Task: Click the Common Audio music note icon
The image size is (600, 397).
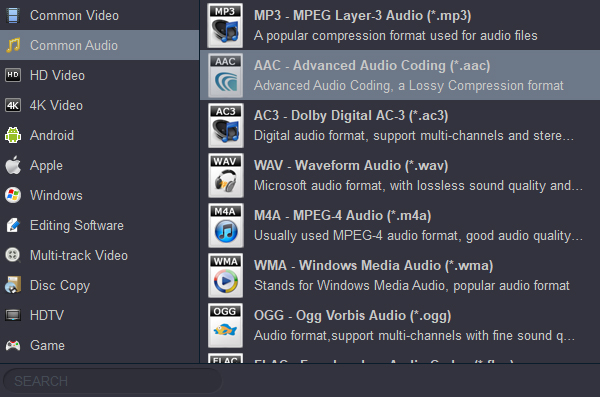Action: click(x=13, y=45)
